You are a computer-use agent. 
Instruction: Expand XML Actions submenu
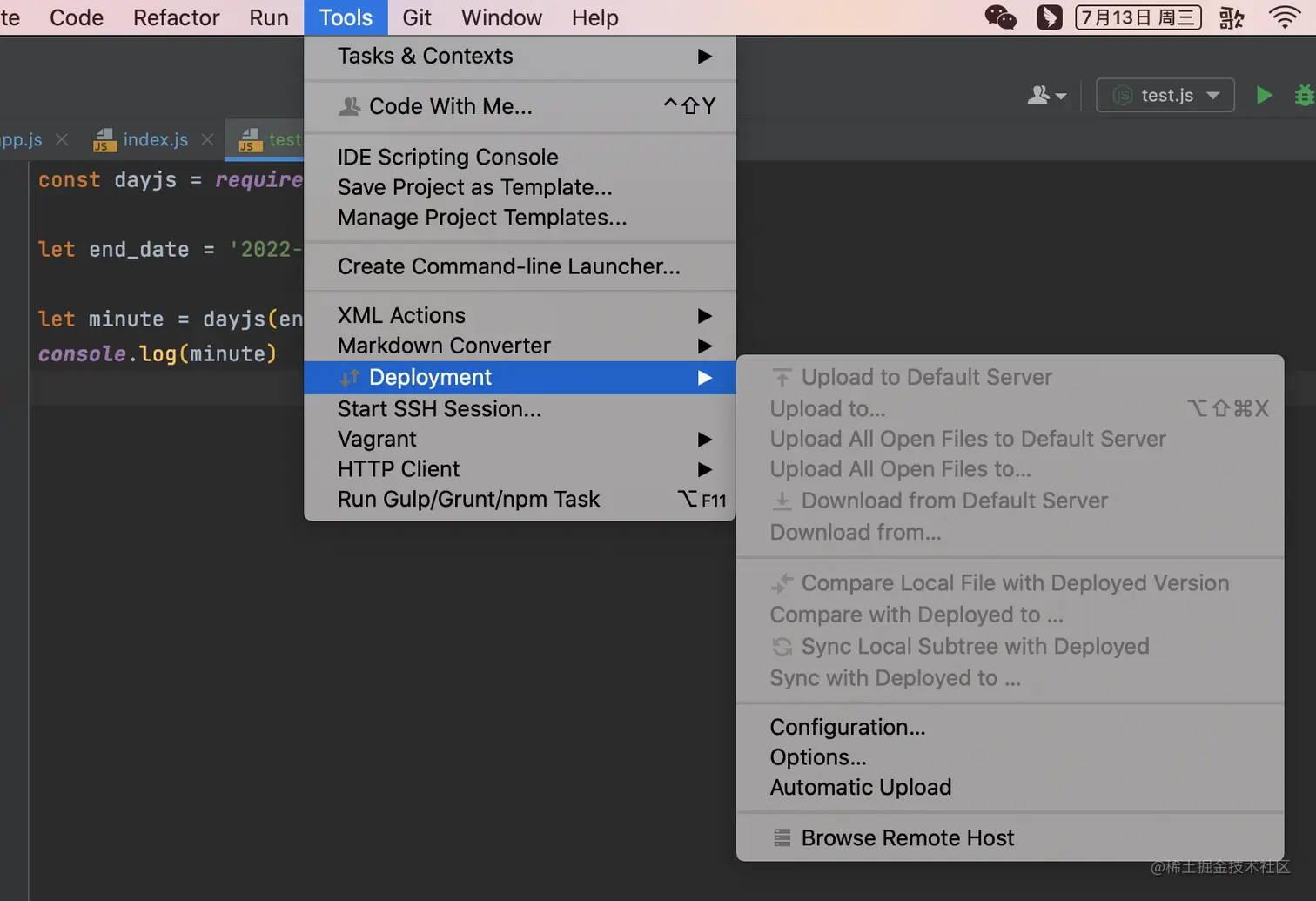tap(520, 315)
